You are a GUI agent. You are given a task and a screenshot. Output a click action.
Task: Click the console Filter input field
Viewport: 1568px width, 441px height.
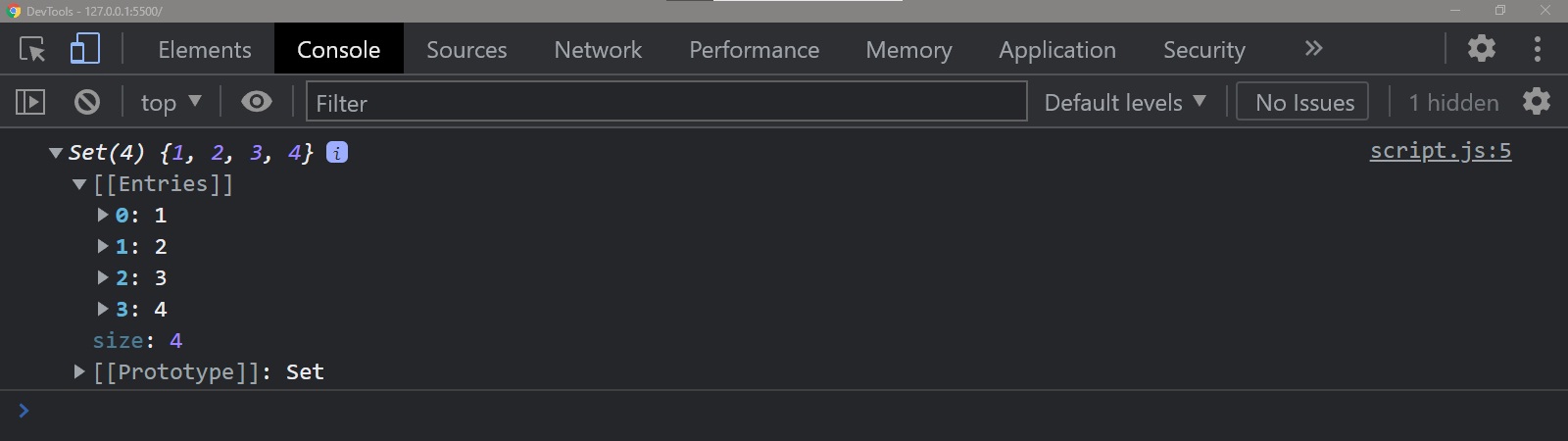666,102
